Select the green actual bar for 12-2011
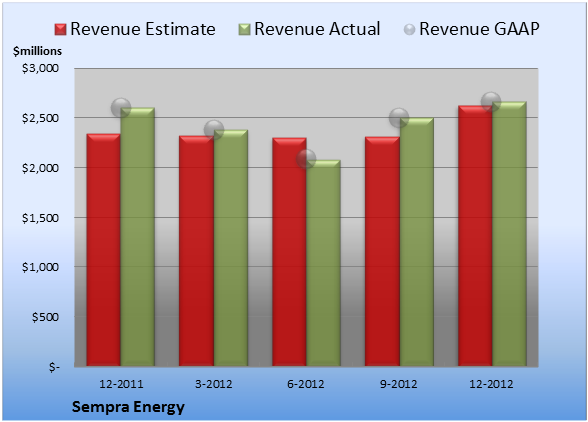 pos(138,237)
